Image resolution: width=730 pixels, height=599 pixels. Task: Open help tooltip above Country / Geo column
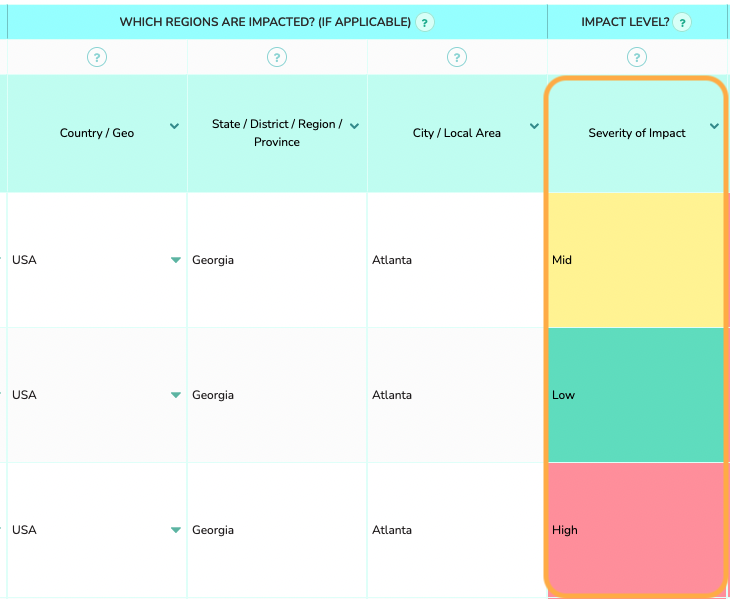[x=97, y=57]
